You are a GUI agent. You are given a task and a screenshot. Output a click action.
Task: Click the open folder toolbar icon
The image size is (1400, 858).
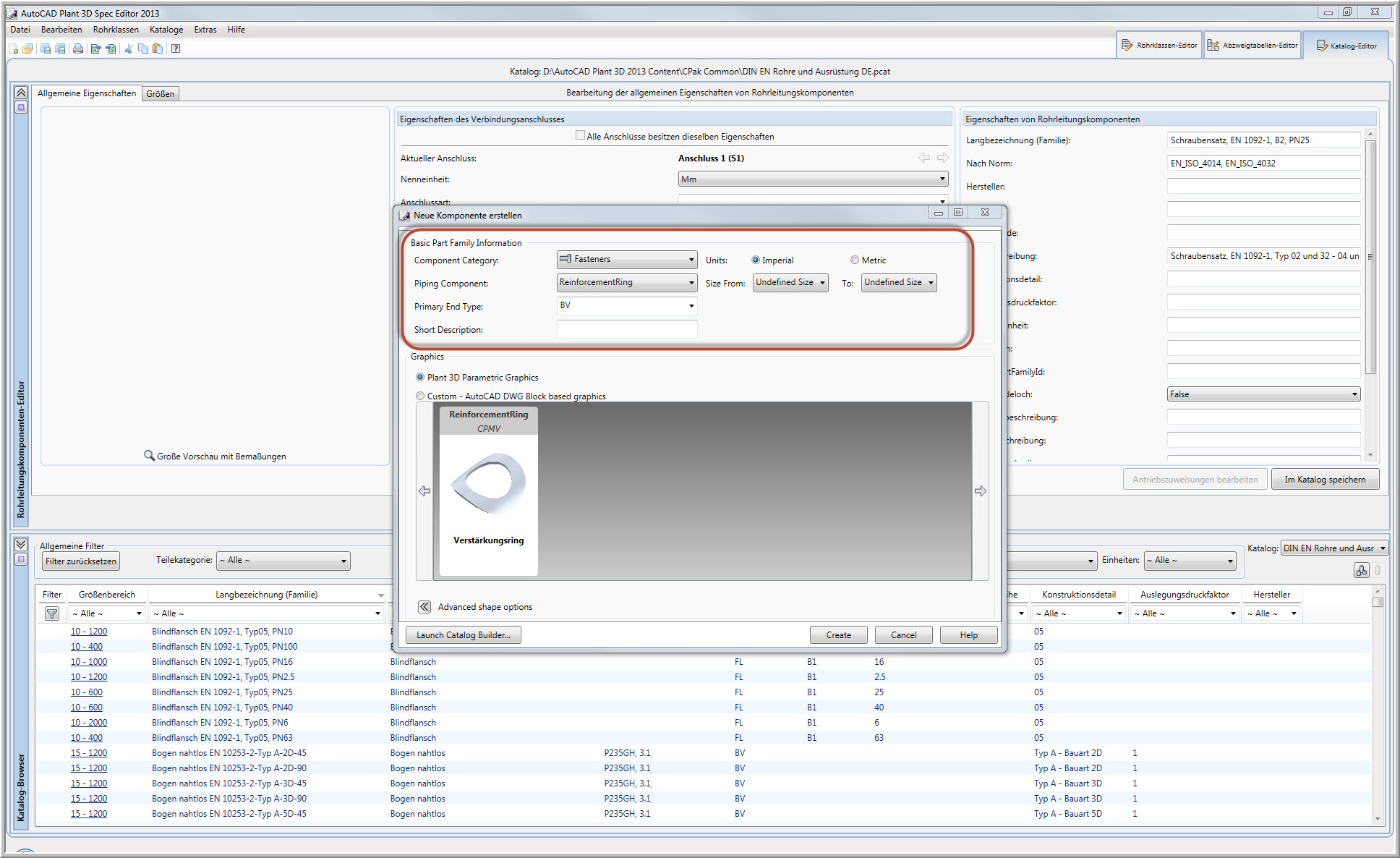[x=27, y=48]
